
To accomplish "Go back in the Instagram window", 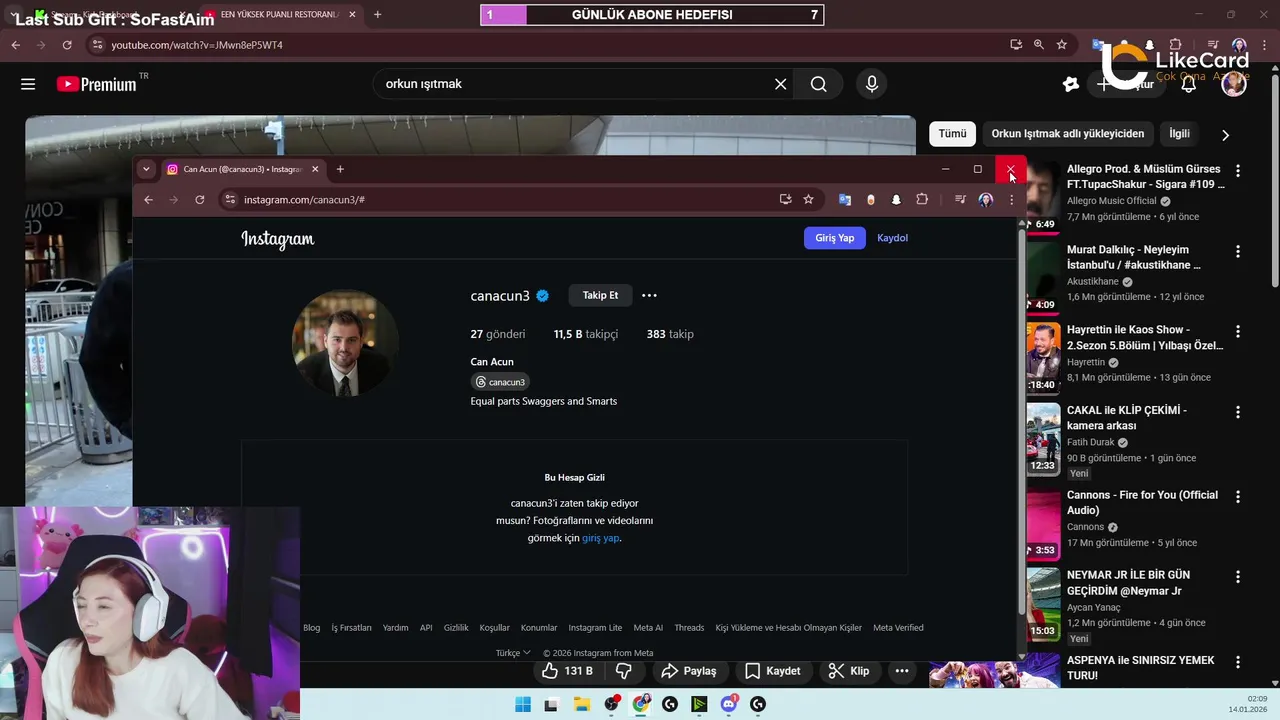I will coord(148,200).
